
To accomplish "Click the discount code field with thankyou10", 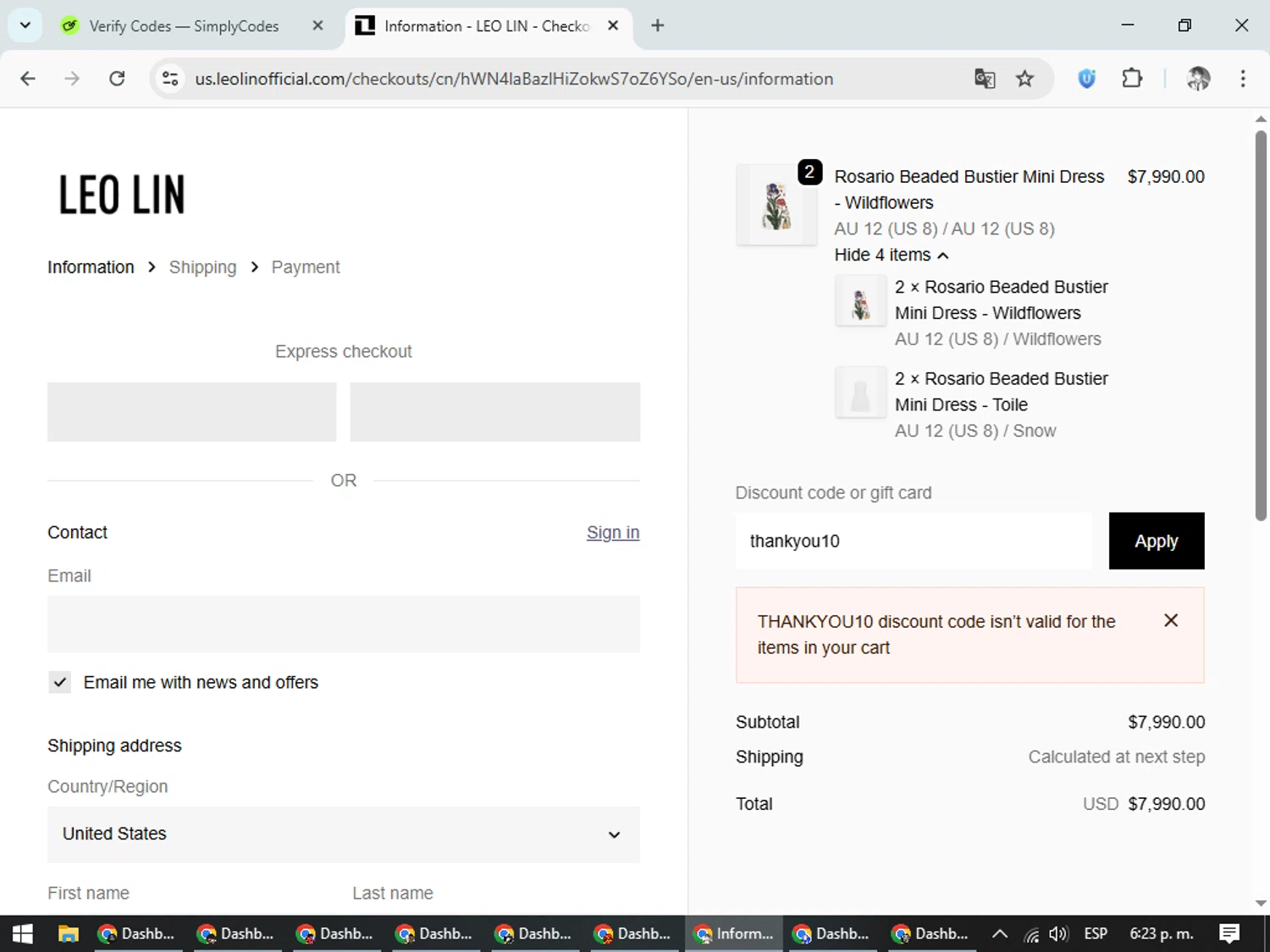I will click(914, 541).
